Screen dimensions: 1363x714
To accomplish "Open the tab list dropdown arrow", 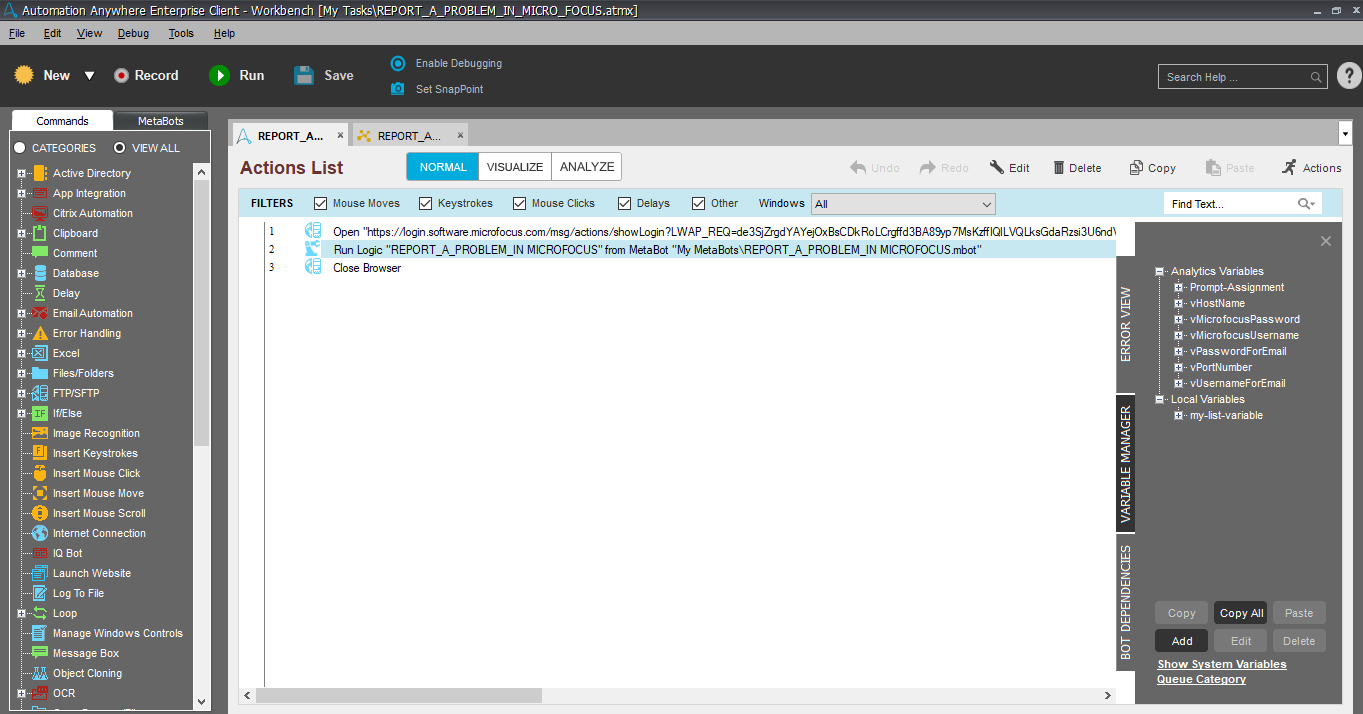I will click(x=1344, y=133).
